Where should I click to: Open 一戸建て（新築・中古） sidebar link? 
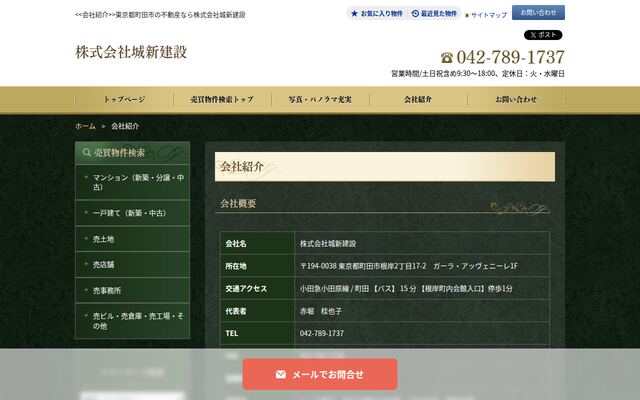132,213
